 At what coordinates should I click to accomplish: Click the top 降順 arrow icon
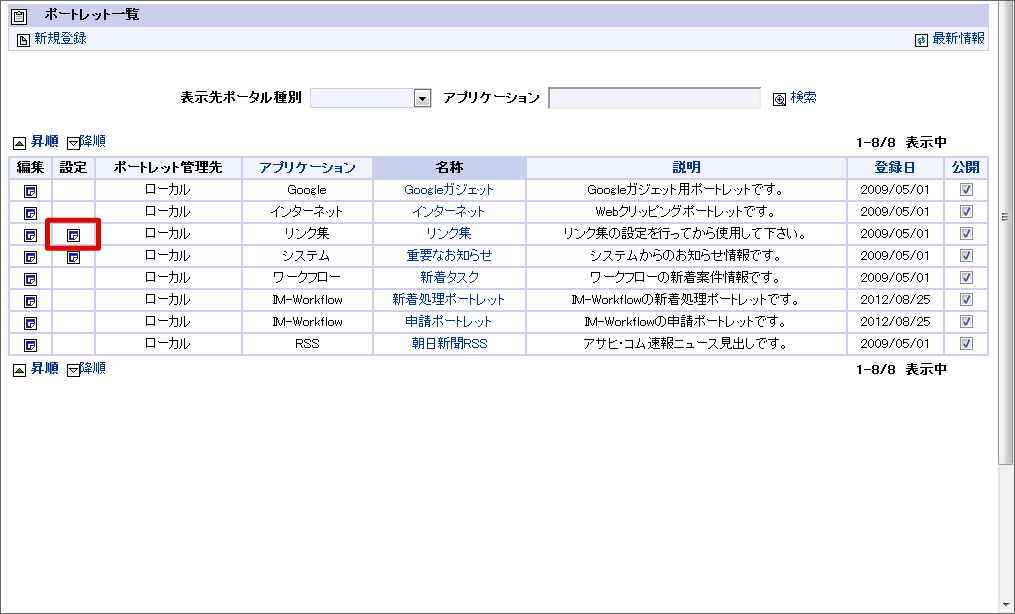(x=73, y=143)
